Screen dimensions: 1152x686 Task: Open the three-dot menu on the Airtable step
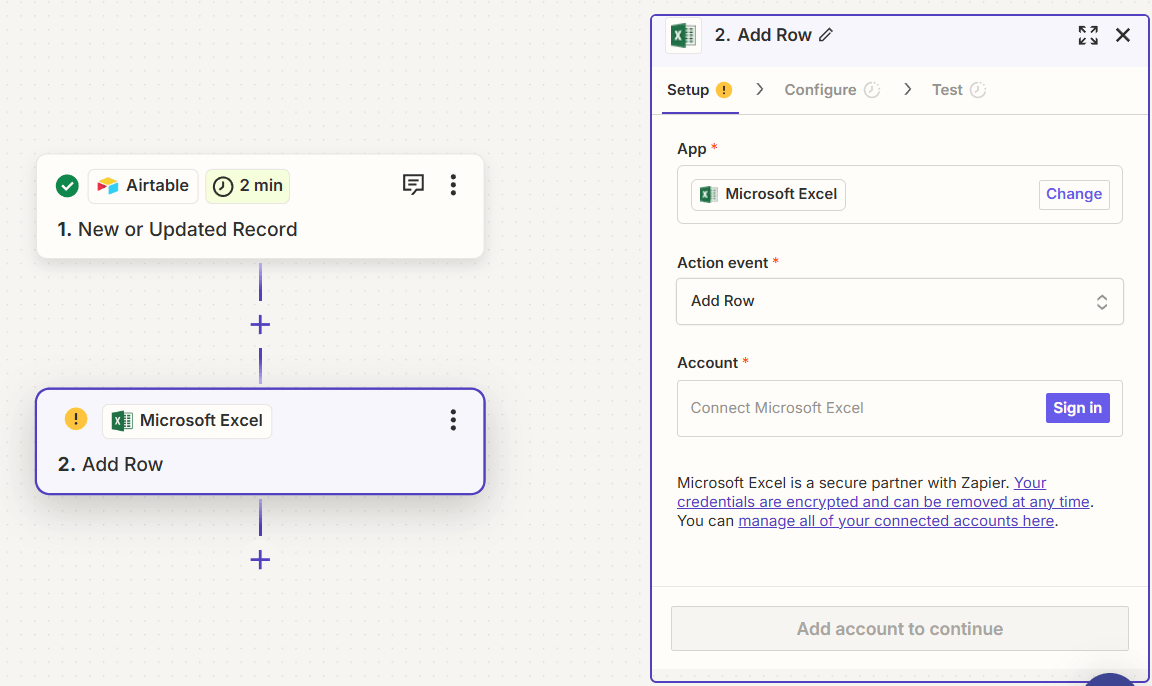click(x=453, y=184)
